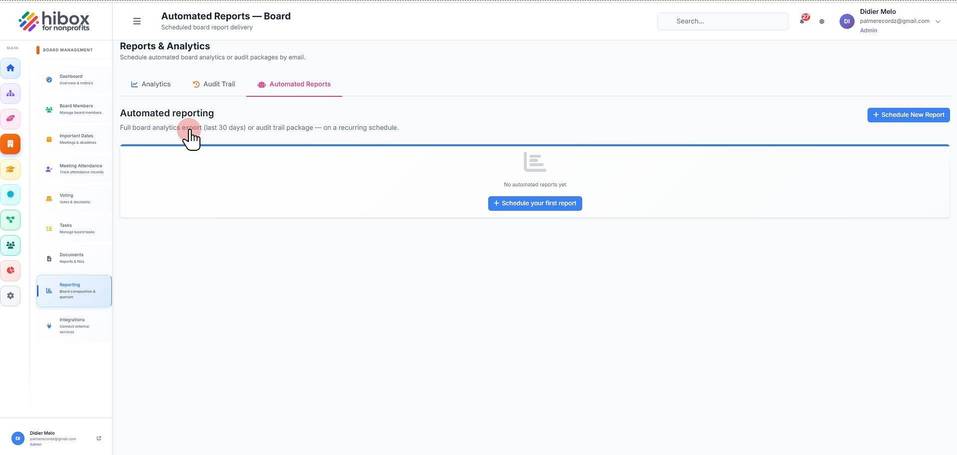
Task: Click the empty list icon above the message
Action: point(535,162)
